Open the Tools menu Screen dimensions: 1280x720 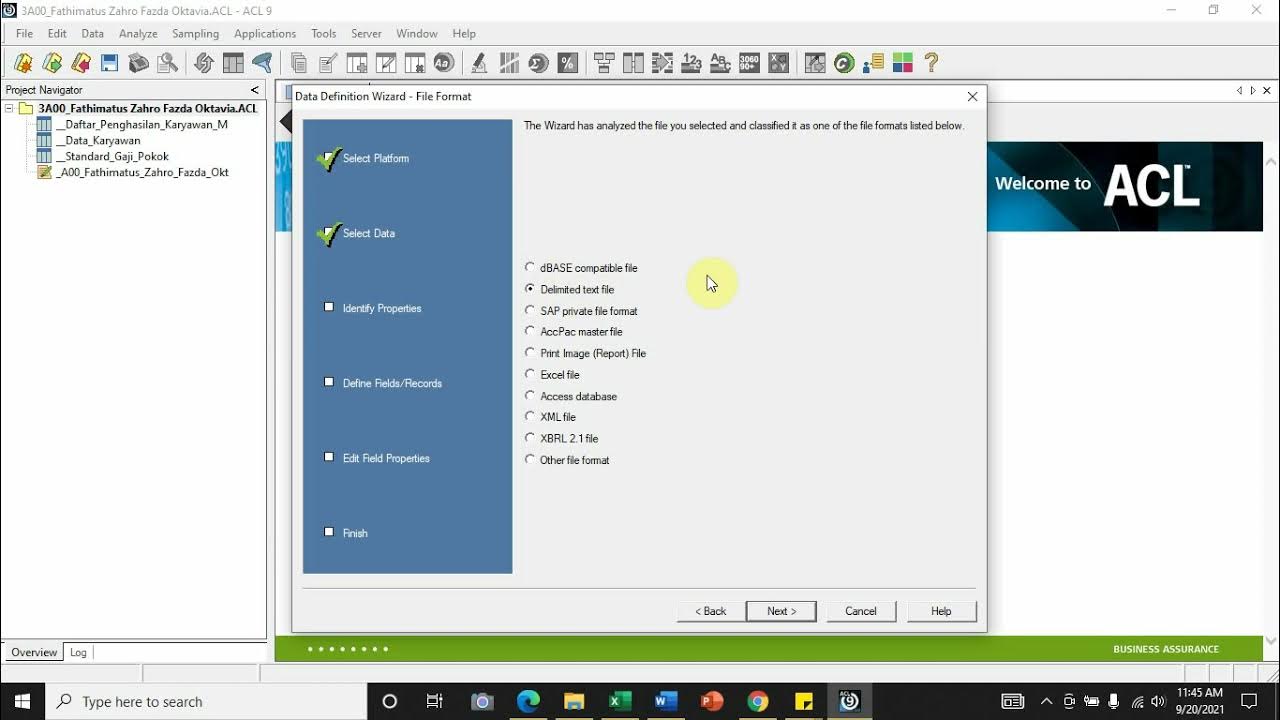point(324,33)
